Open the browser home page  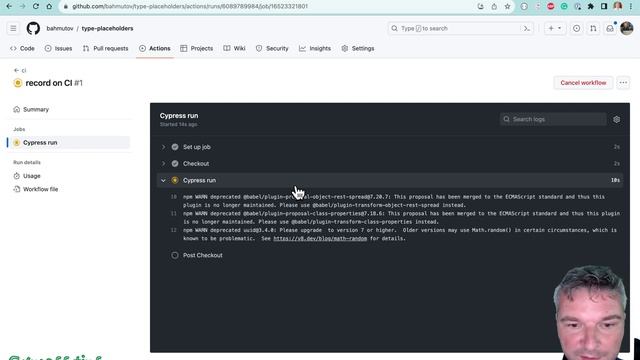click(x=49, y=6)
